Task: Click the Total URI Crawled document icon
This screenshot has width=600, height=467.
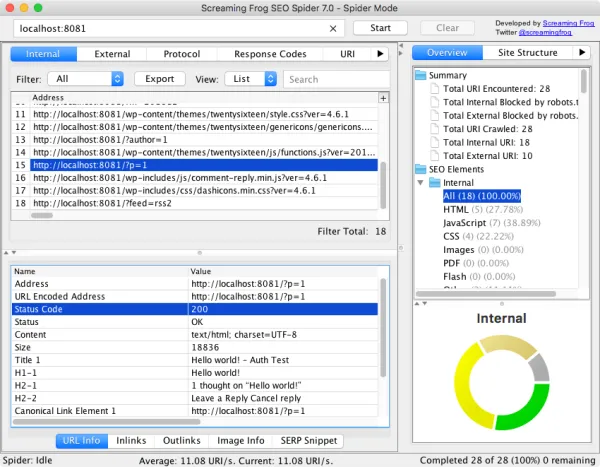Action: (x=434, y=129)
